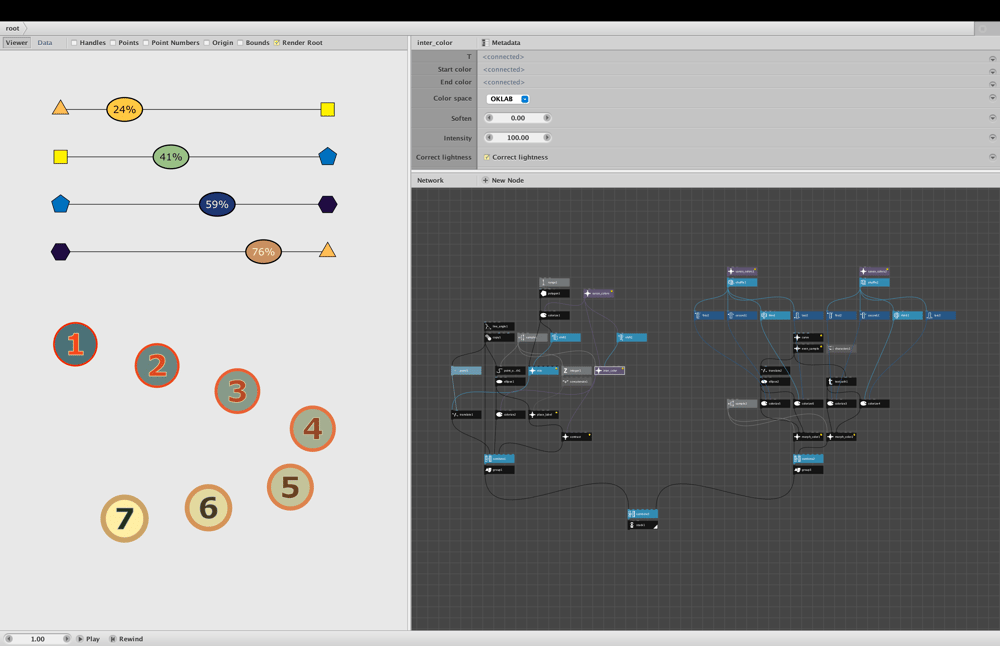Select the combine3 node
This screenshot has height=646, width=1000.
click(642, 514)
